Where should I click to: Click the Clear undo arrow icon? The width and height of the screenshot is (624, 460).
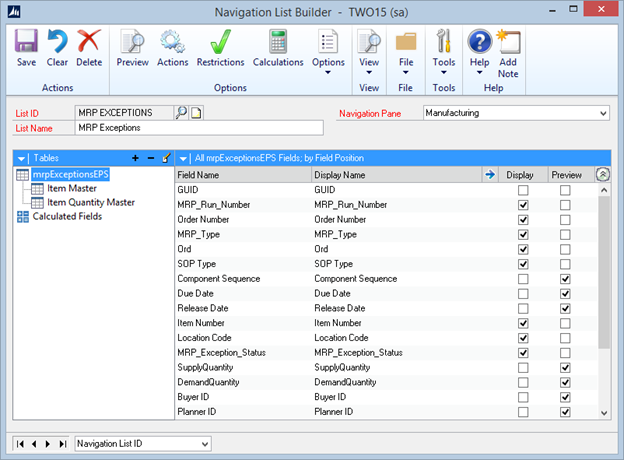point(57,41)
